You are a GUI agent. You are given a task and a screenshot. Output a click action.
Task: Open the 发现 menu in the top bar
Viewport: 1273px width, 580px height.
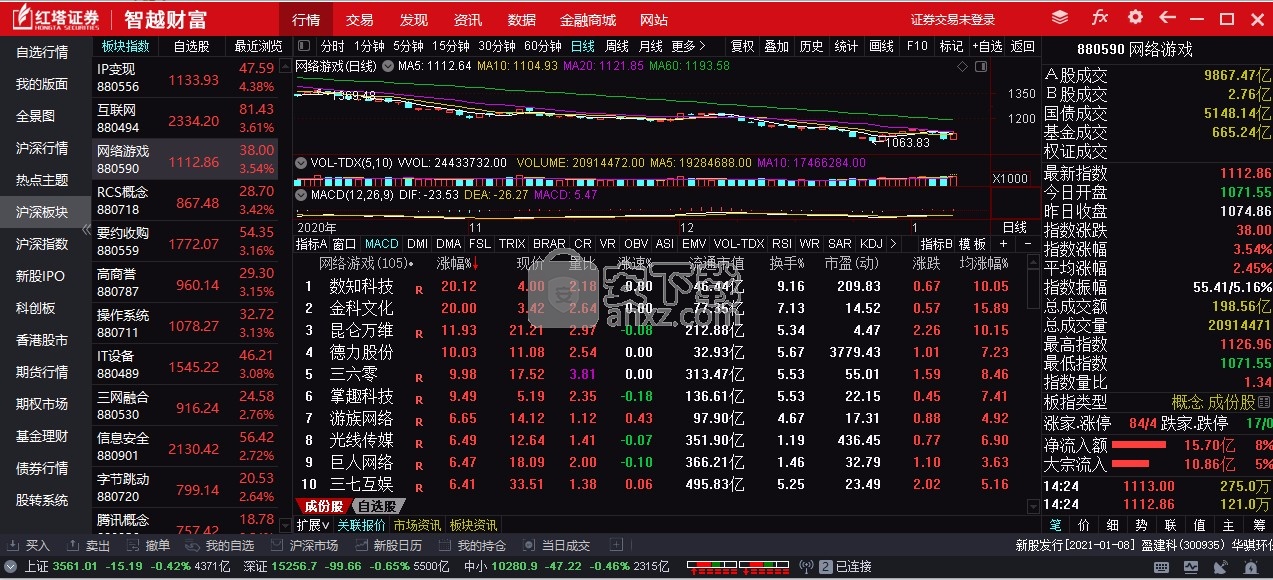click(413, 19)
